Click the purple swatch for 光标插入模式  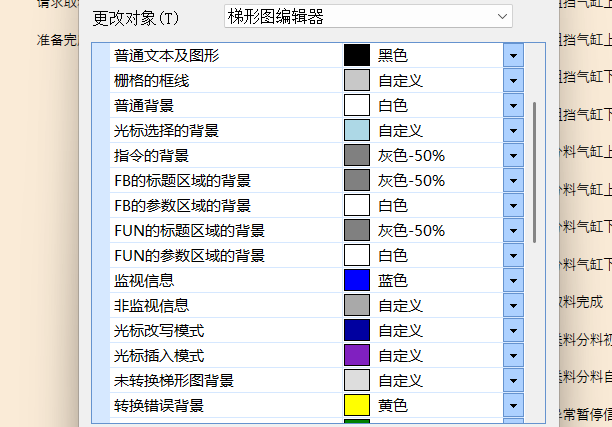(357, 356)
